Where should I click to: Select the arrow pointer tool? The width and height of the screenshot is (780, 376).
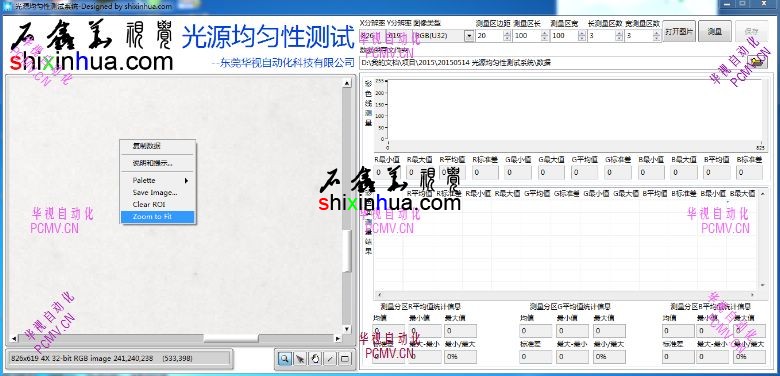click(300, 359)
